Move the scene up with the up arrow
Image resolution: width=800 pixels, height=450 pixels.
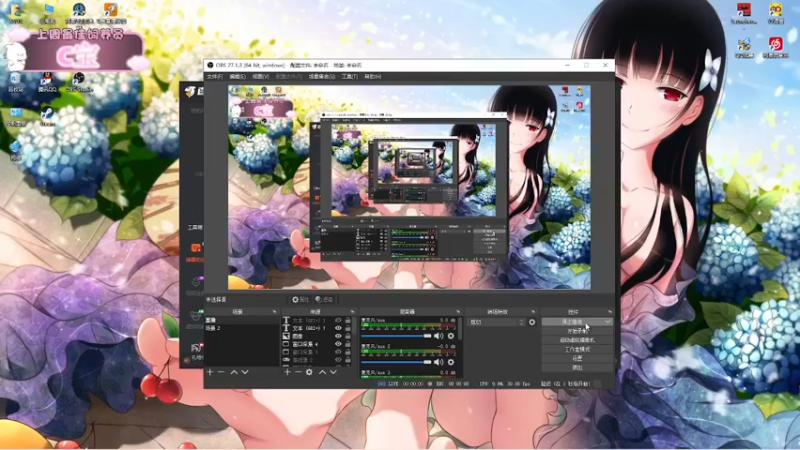point(234,372)
